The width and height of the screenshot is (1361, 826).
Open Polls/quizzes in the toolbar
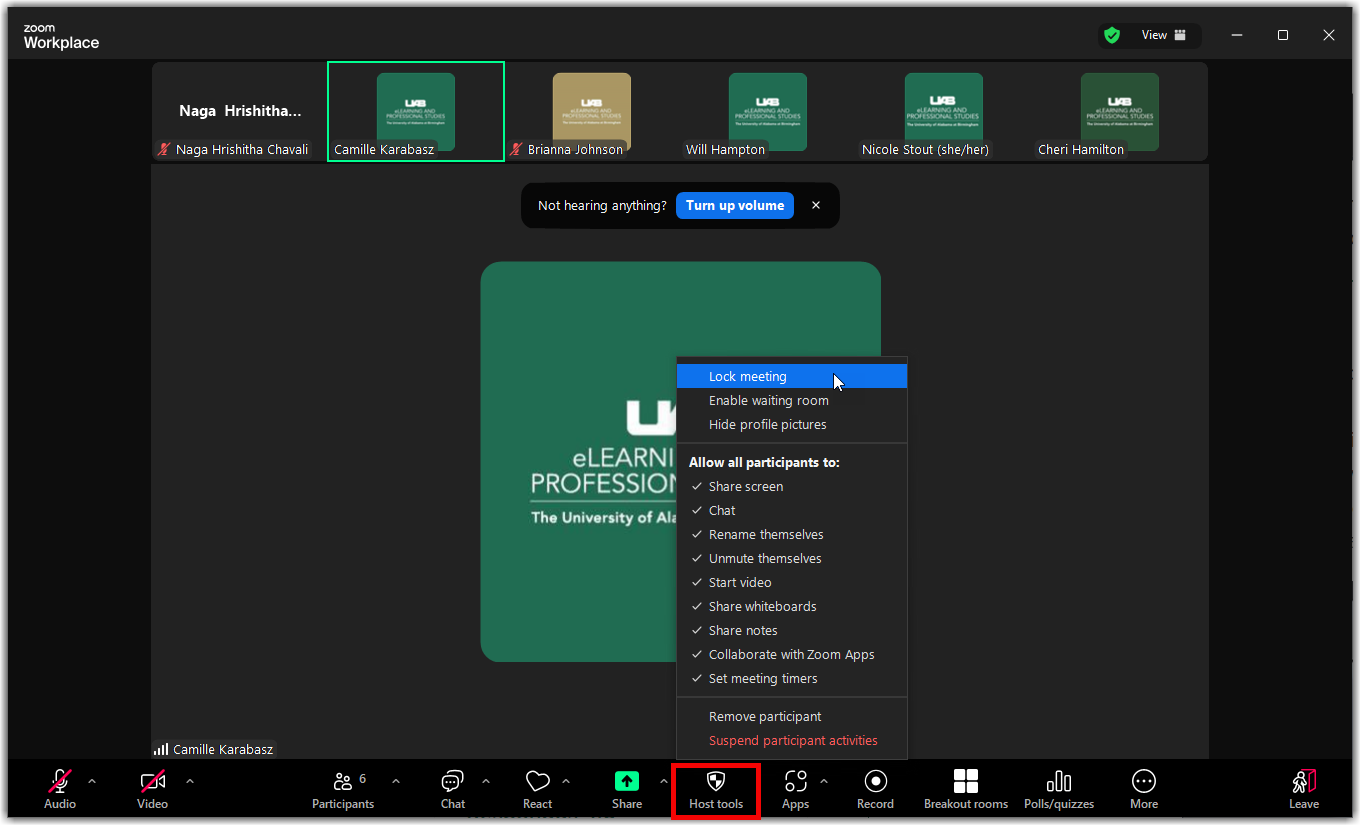point(1058,789)
